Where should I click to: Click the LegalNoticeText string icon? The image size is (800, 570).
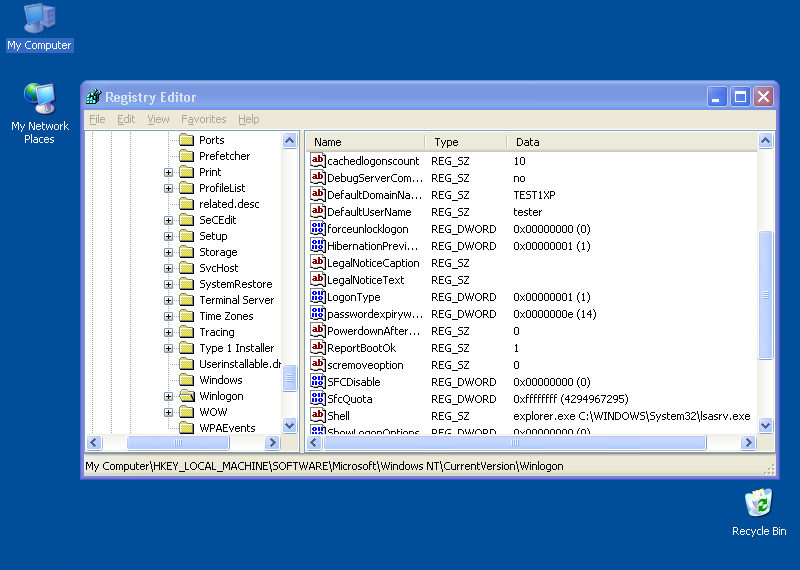(x=317, y=280)
